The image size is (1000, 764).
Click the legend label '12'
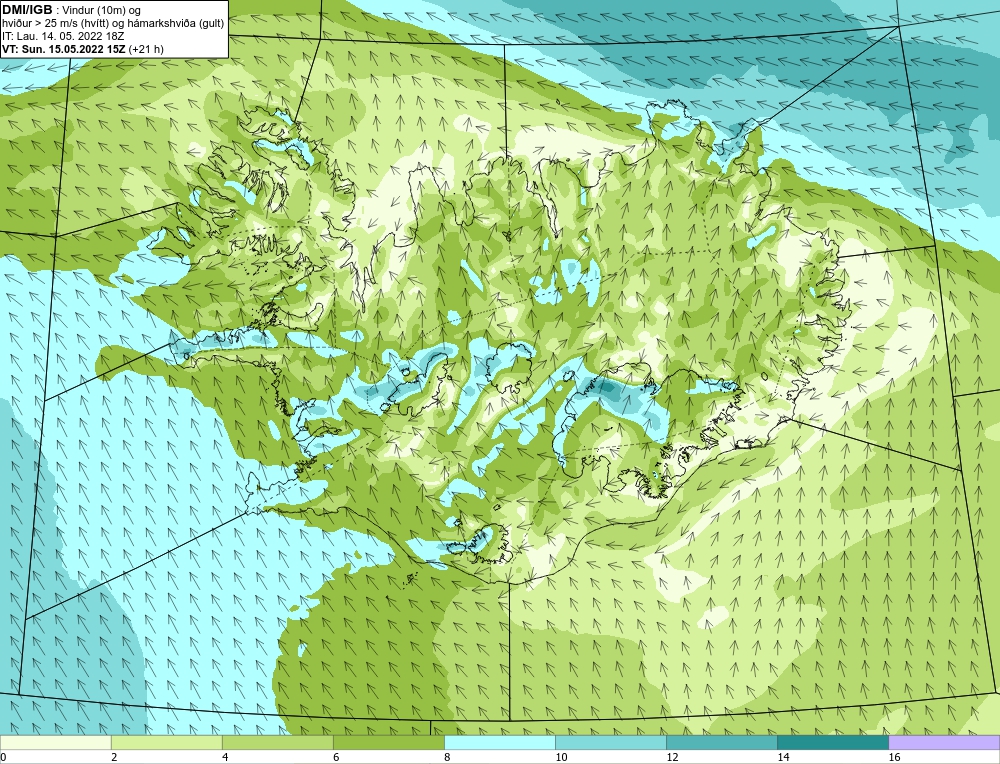coord(672,757)
